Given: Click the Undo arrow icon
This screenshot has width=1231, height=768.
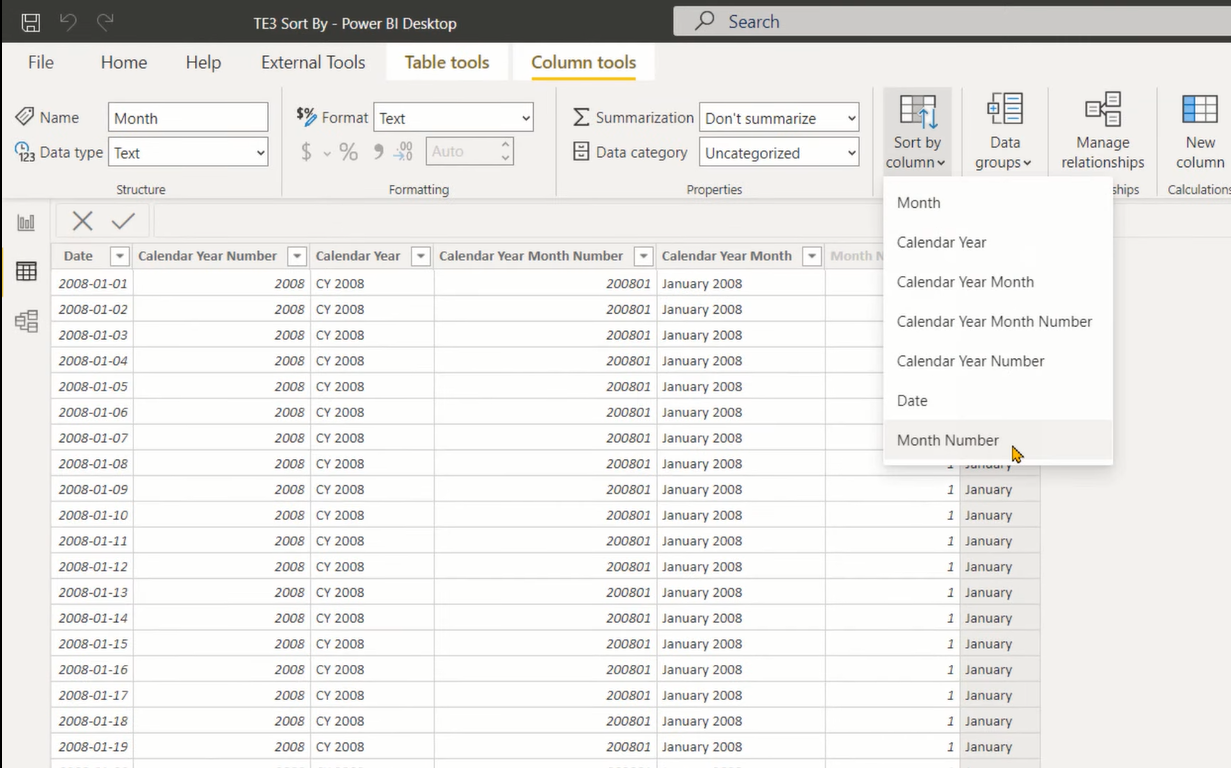Looking at the screenshot, I should [68, 22].
